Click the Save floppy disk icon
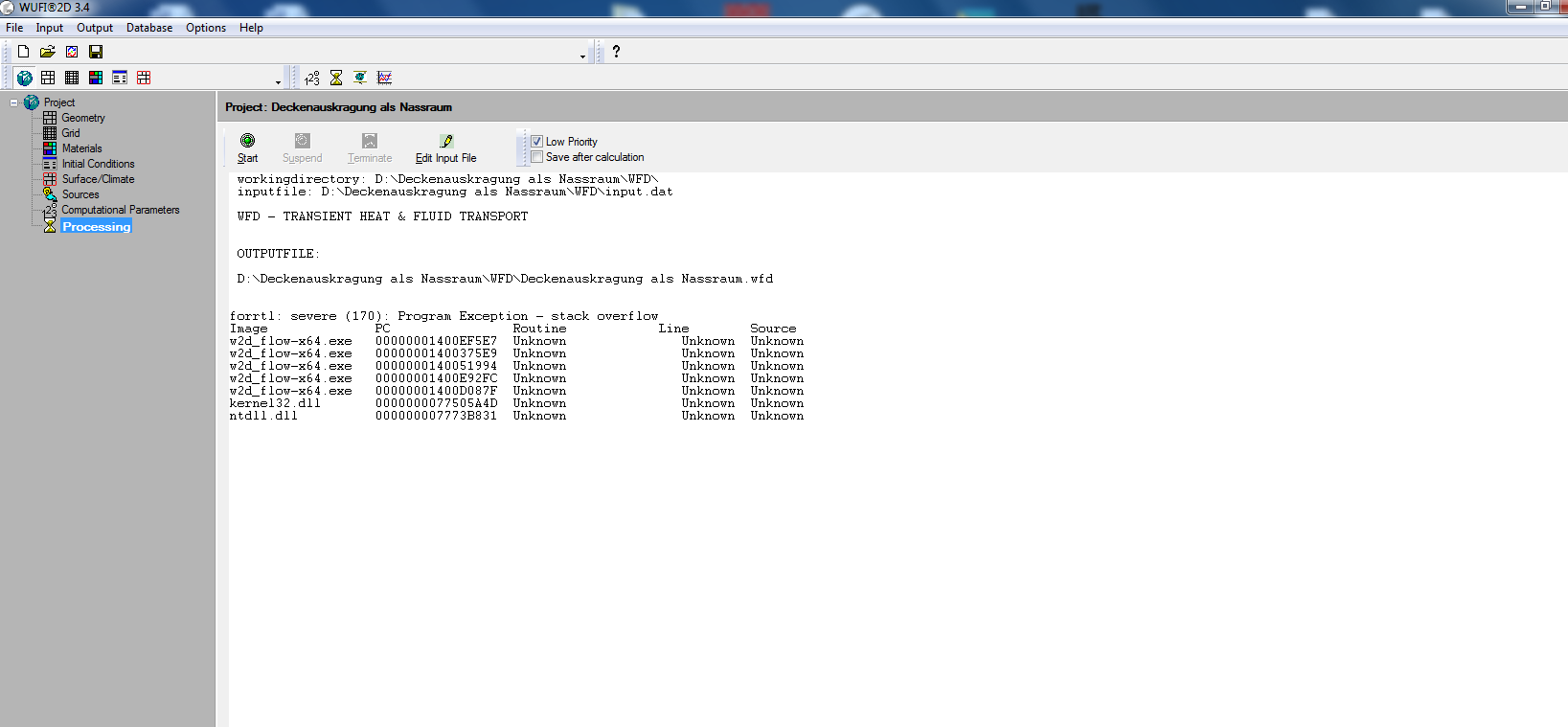The width and height of the screenshot is (1568, 727). coord(96,52)
